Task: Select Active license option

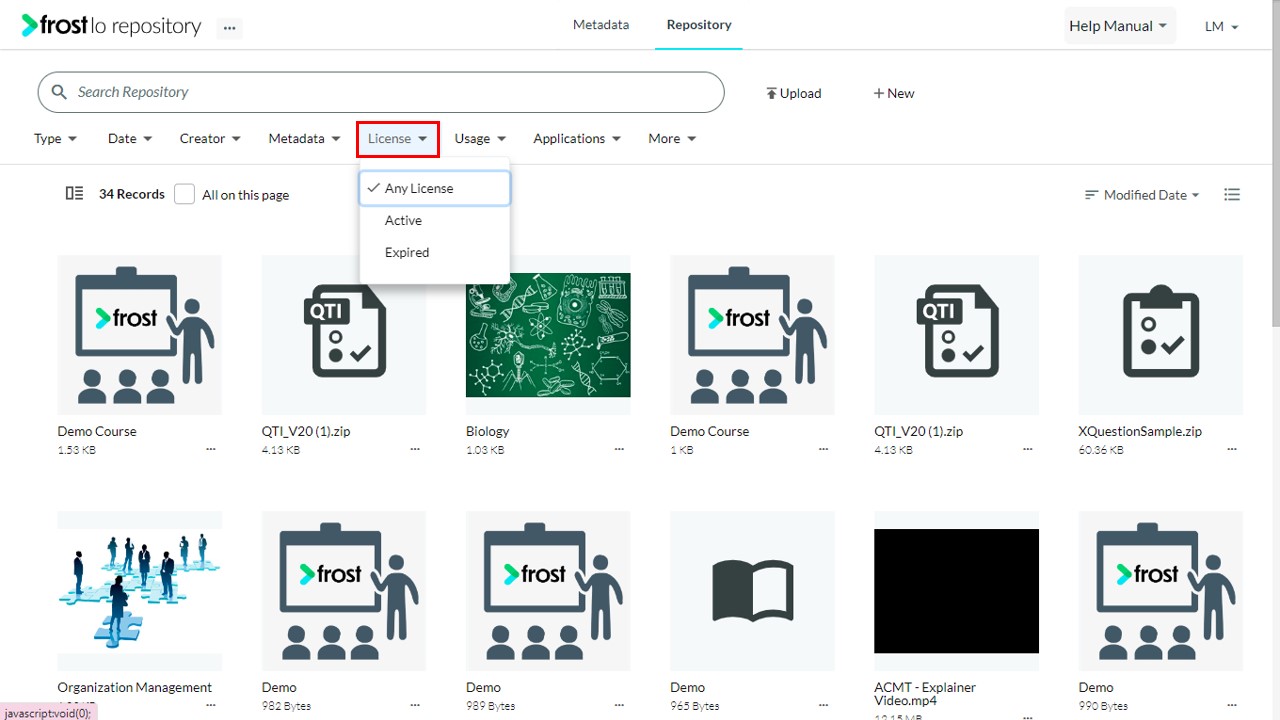Action: 435,220
